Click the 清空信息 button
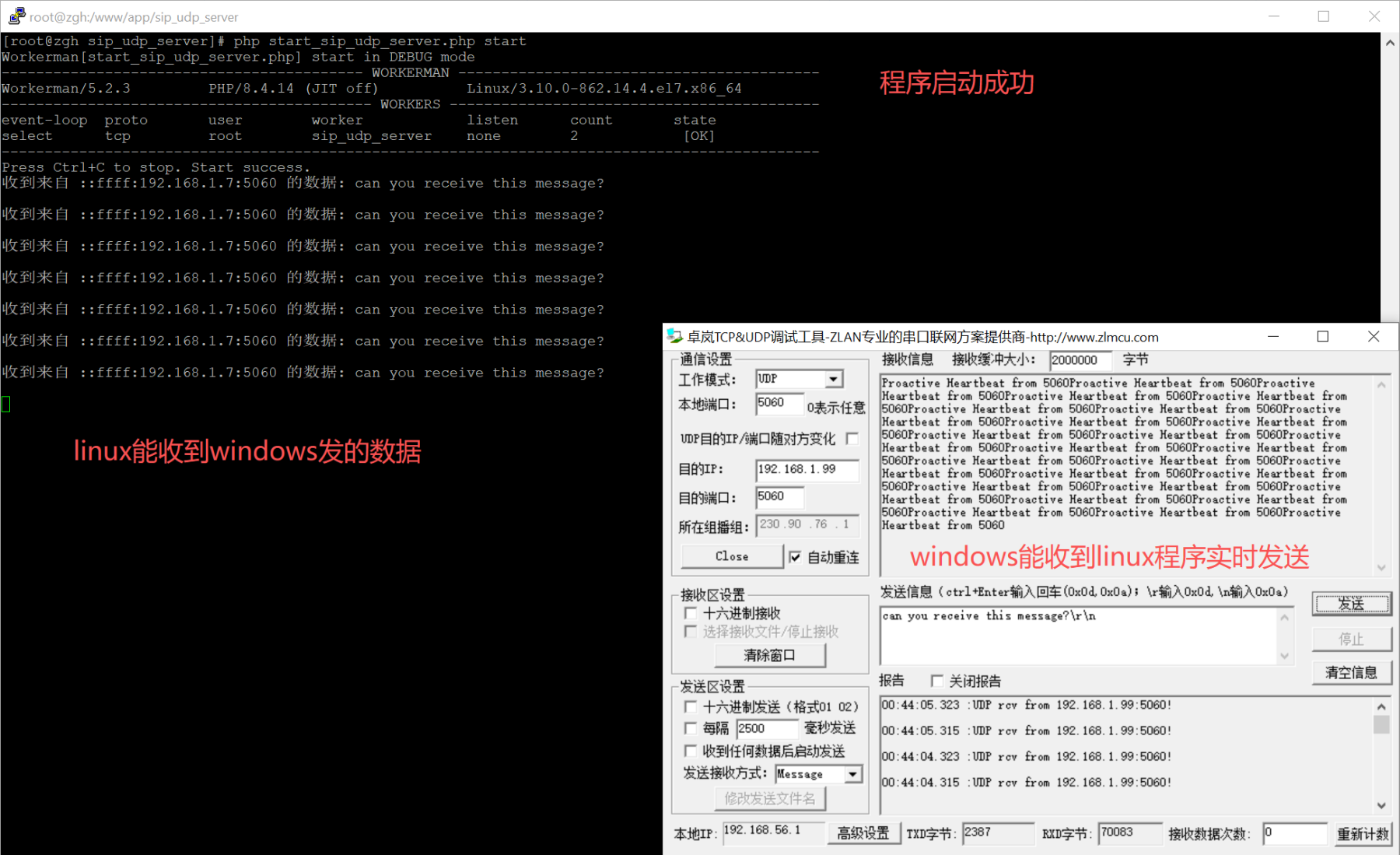The width and height of the screenshot is (1400, 855). (x=1351, y=672)
